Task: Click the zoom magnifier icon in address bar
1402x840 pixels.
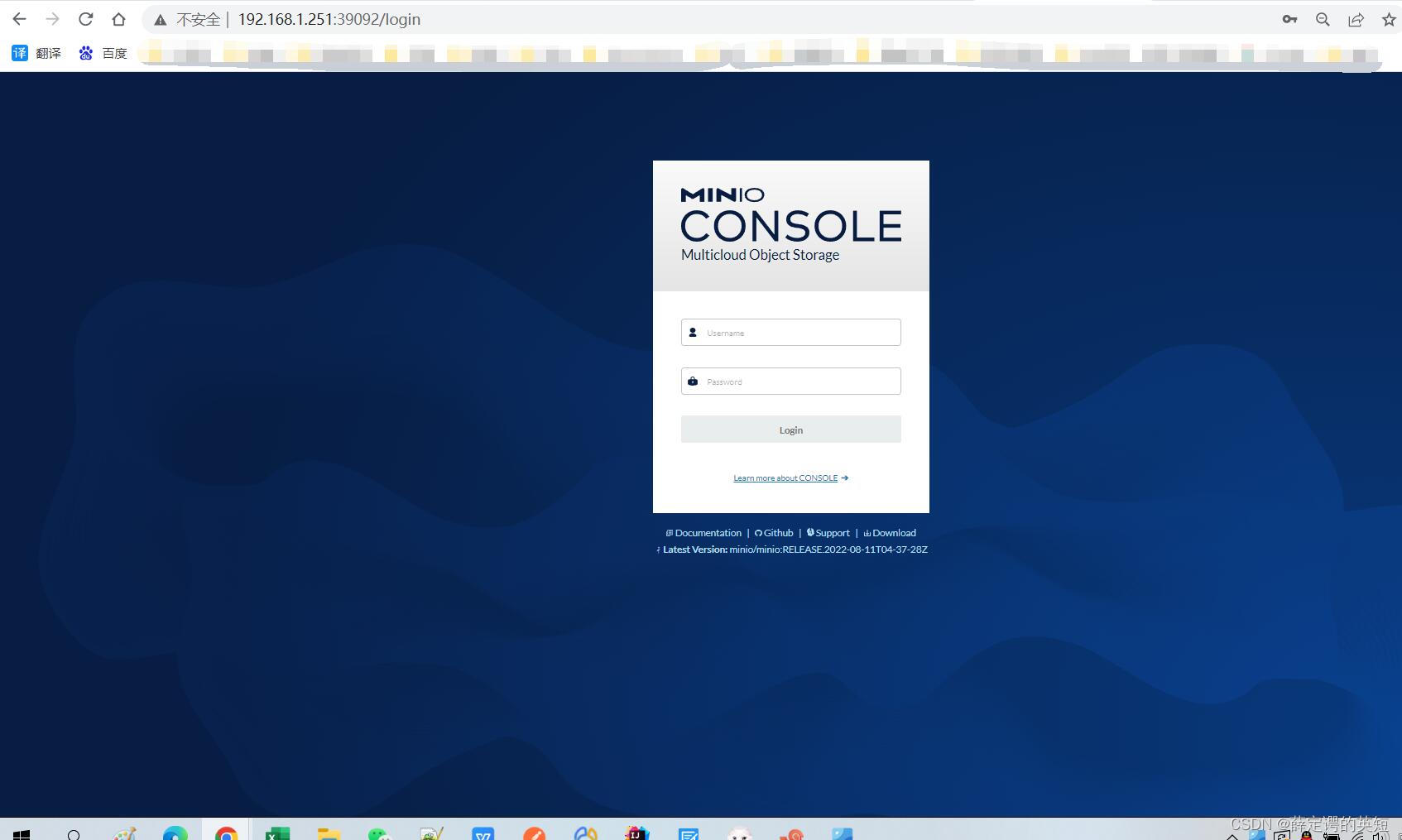Action: tap(1323, 19)
